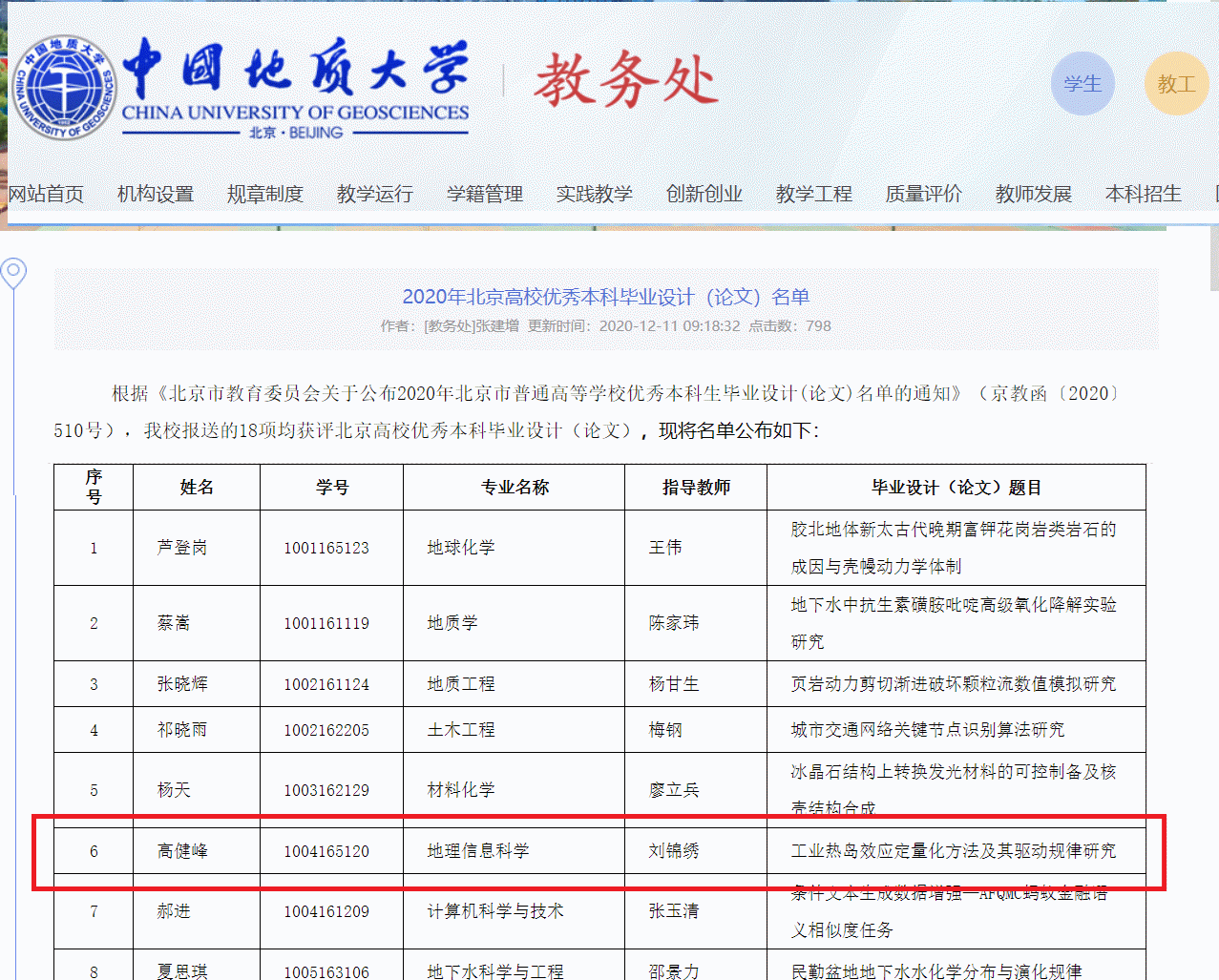
Task: Click the location pin icon on left
Action: click(x=13, y=274)
